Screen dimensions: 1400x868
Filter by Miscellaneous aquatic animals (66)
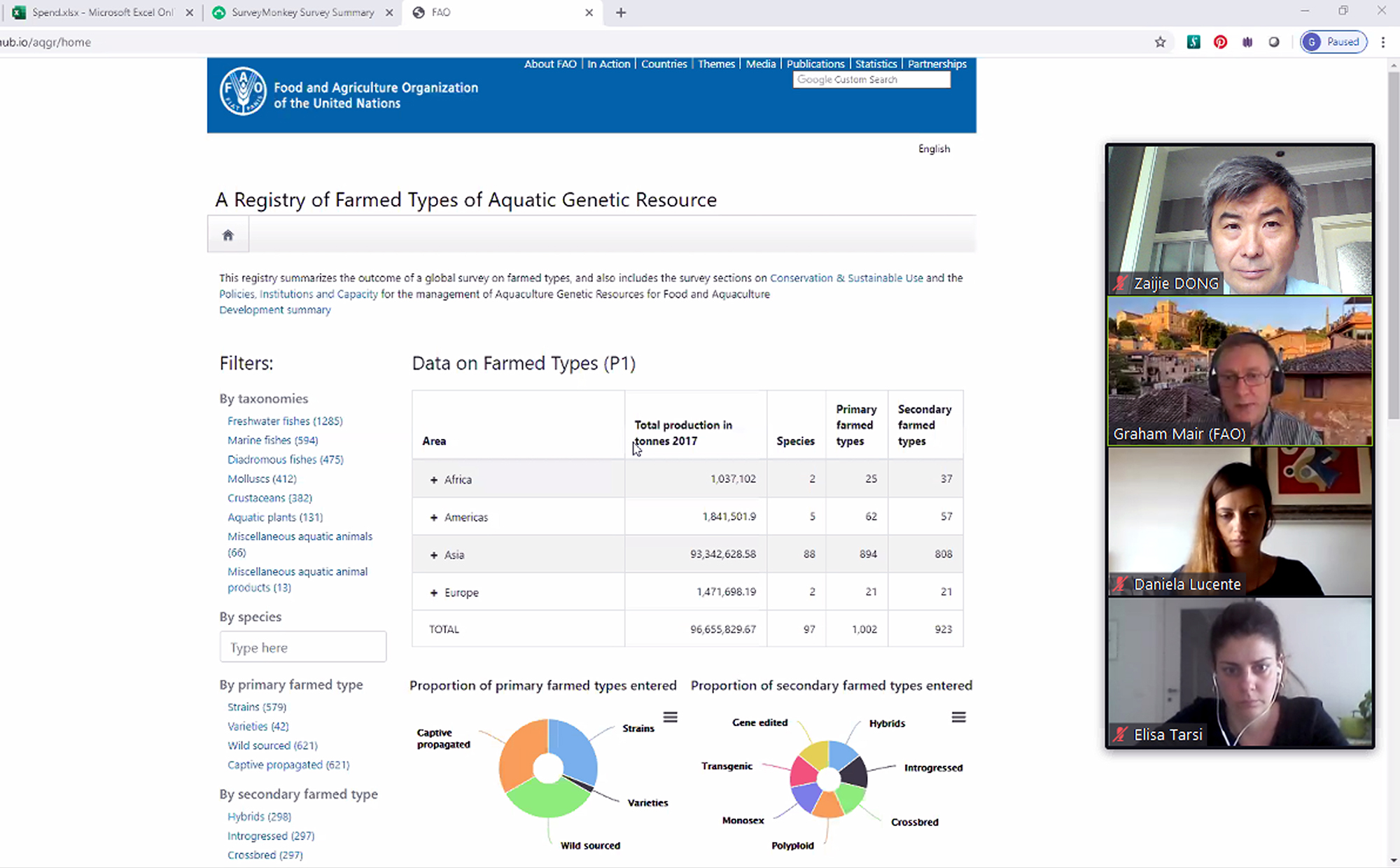click(x=300, y=544)
